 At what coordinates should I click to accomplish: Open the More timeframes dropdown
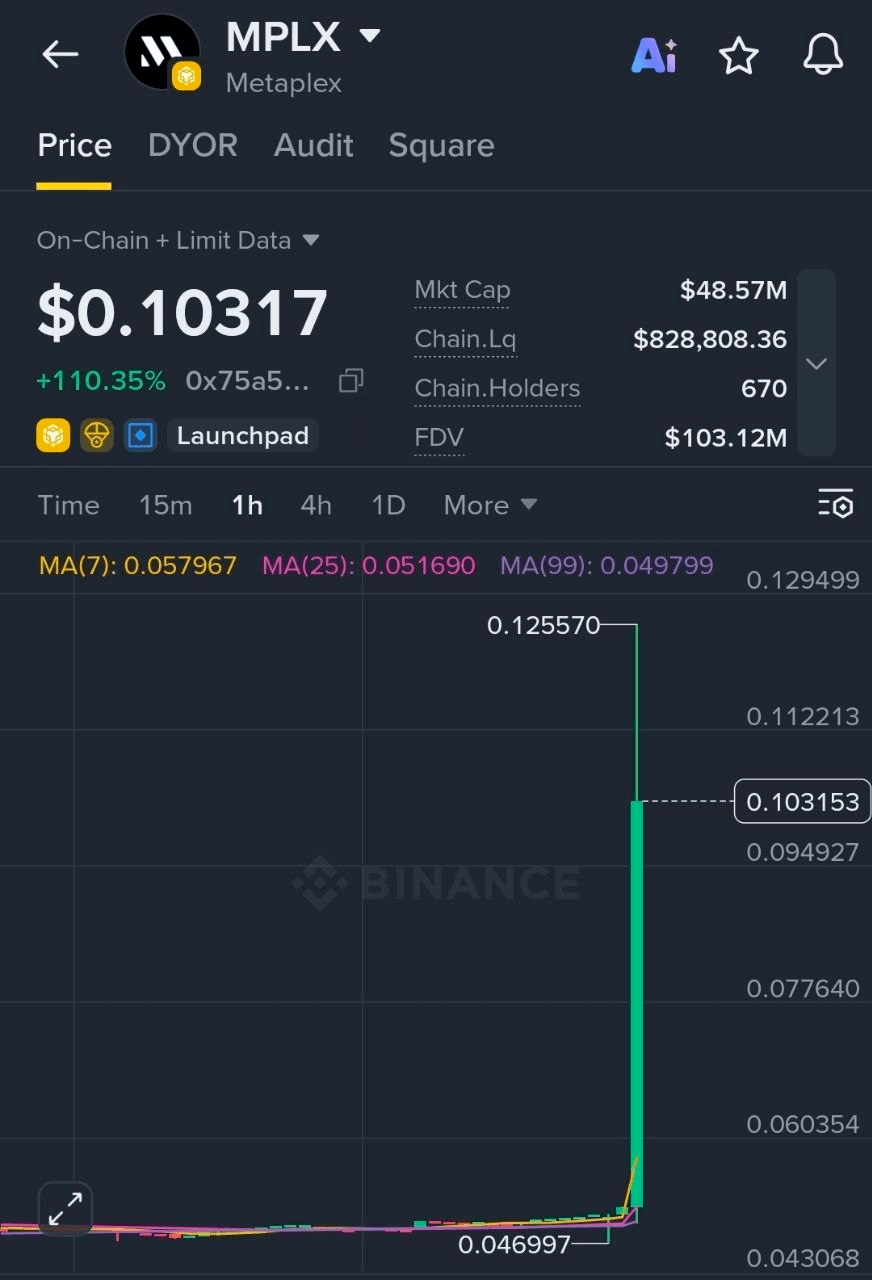[x=490, y=505]
